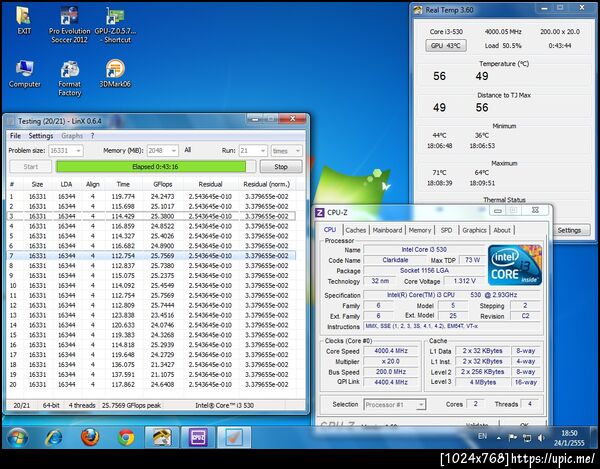Open the Computer desktop icon
The width and height of the screenshot is (600, 469).
[24, 73]
